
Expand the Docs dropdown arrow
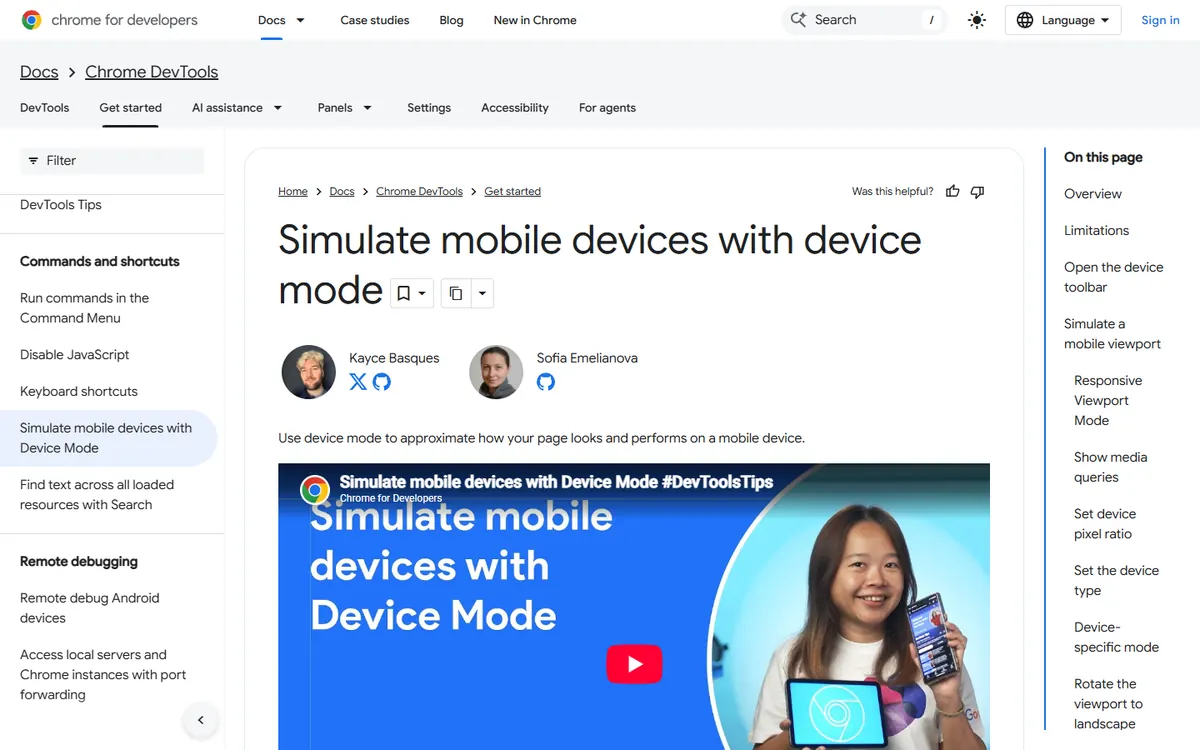300,20
